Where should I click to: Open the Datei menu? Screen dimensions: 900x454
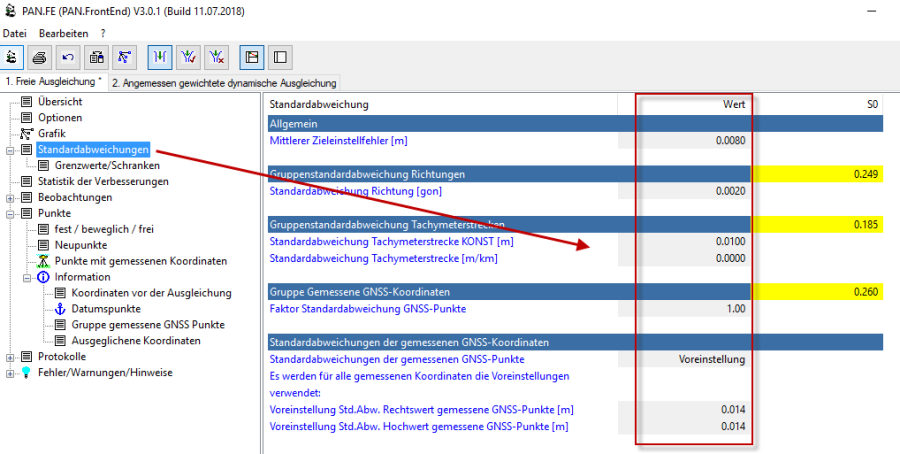[x=14, y=33]
